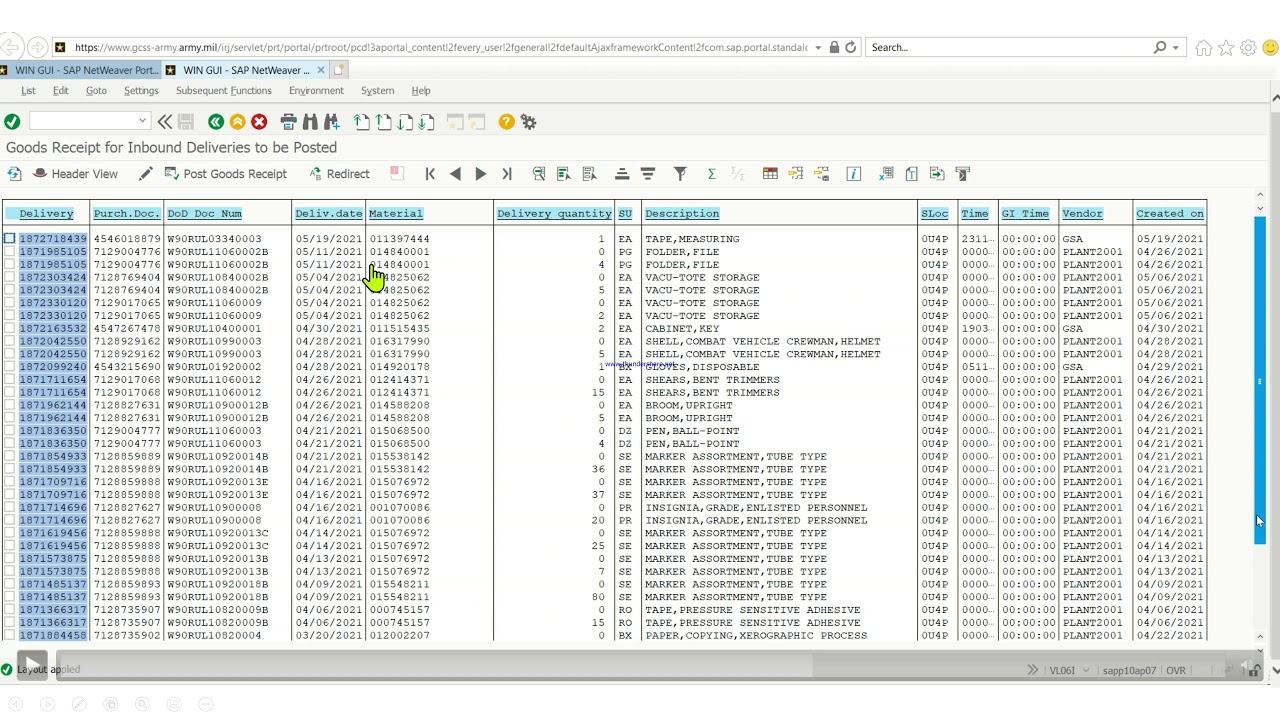Image resolution: width=1280 pixels, height=720 pixels.
Task: Click the next column right arrow
Action: pos(481,174)
